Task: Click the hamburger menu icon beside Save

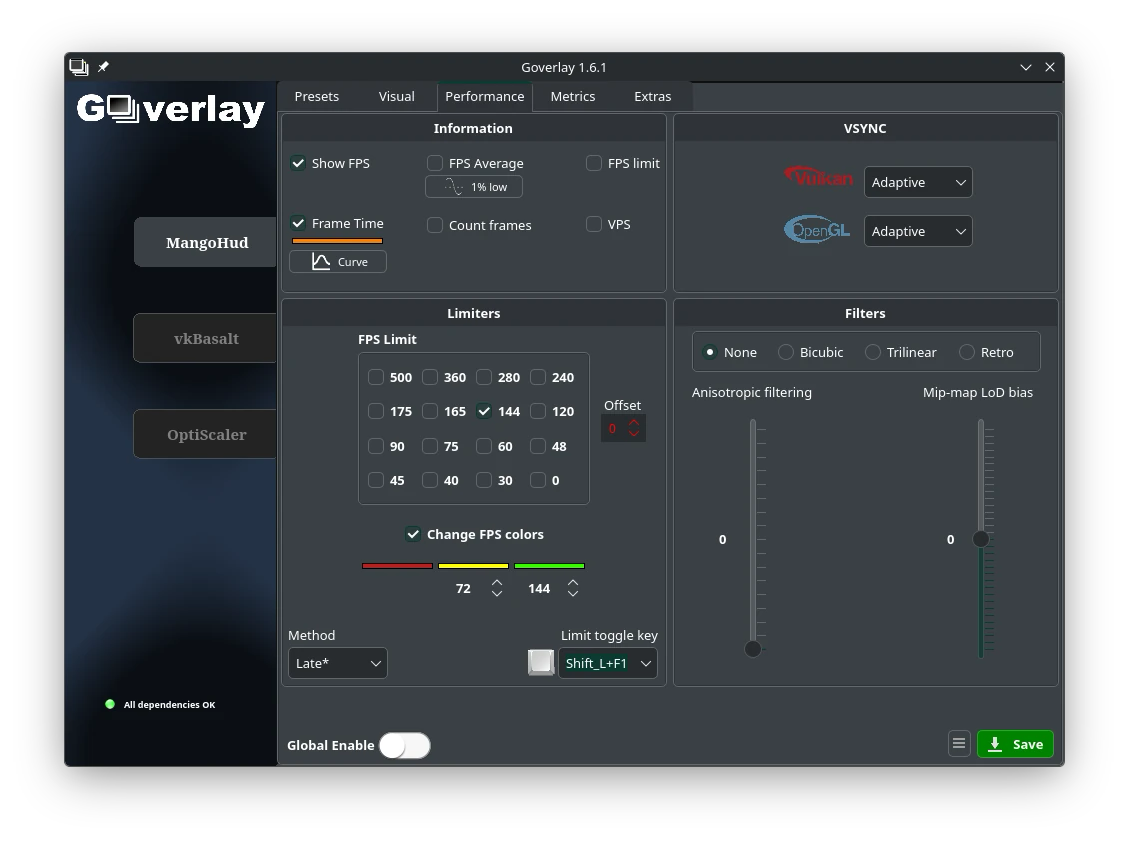Action: 958,744
